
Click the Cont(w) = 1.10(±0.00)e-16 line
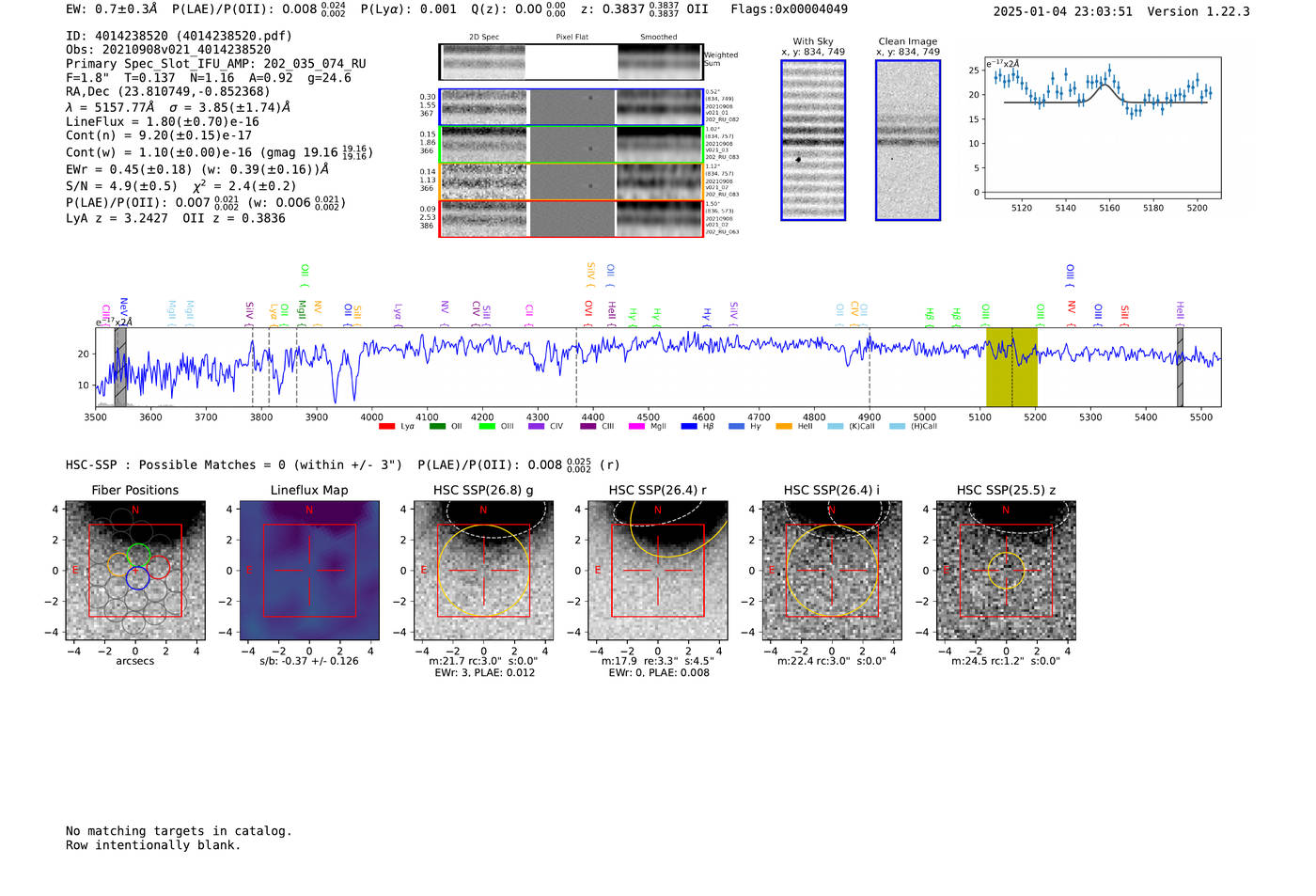(x=219, y=152)
